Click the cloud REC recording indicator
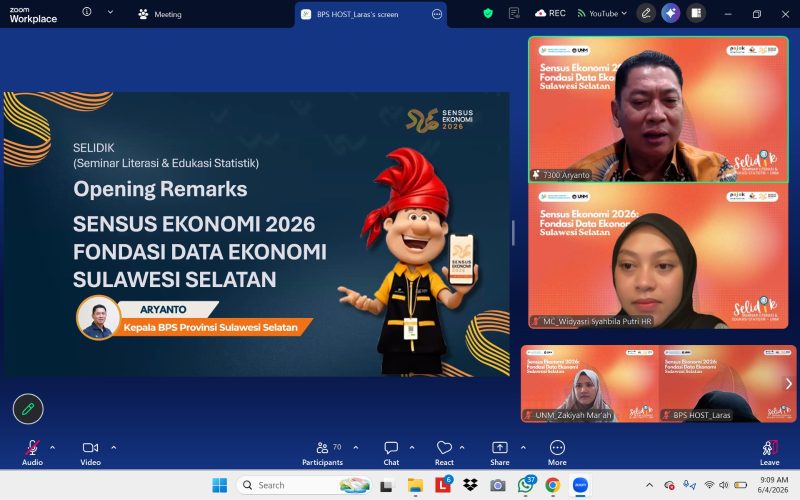This screenshot has width=800, height=500. tap(551, 13)
